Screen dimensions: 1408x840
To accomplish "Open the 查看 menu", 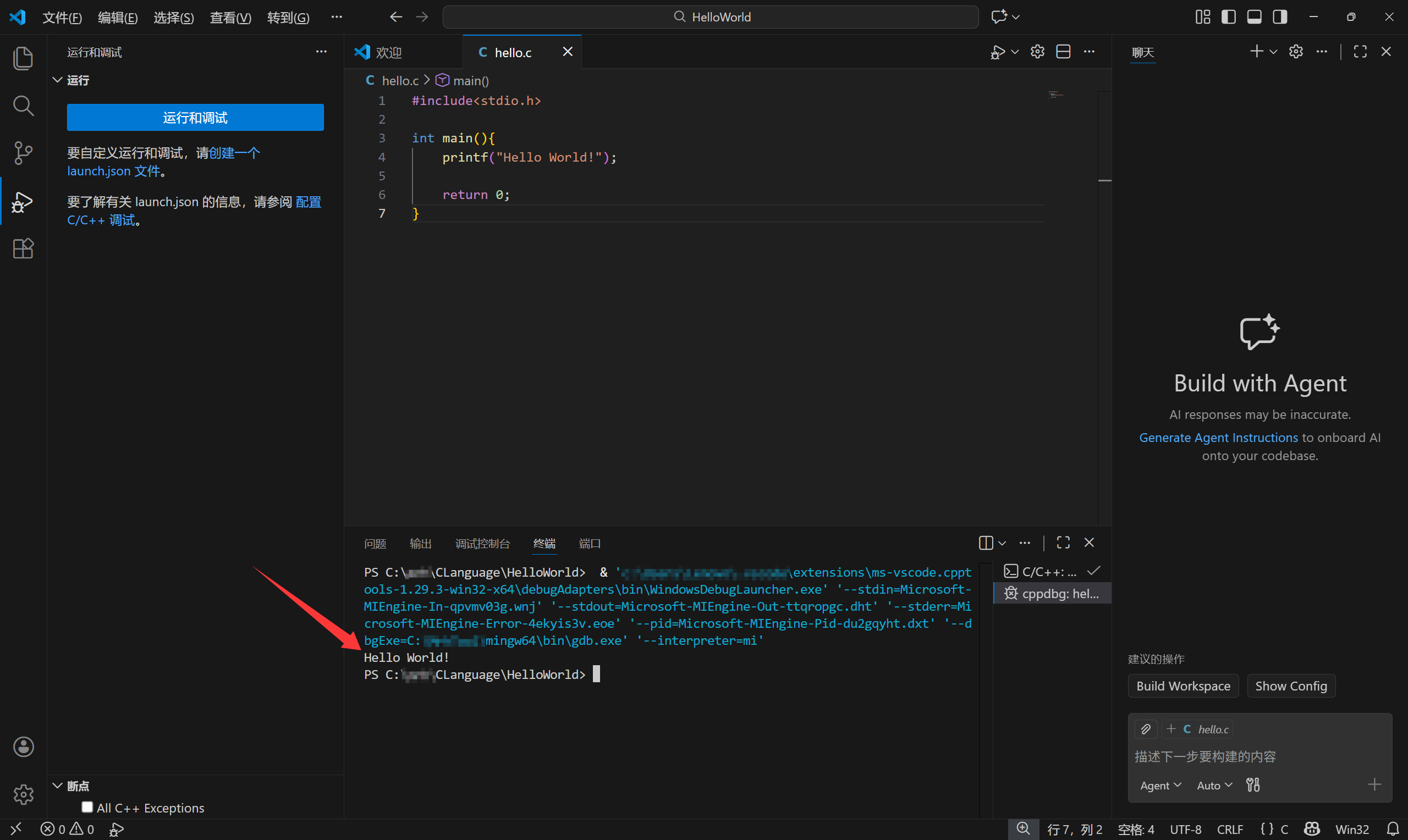I will coord(230,17).
